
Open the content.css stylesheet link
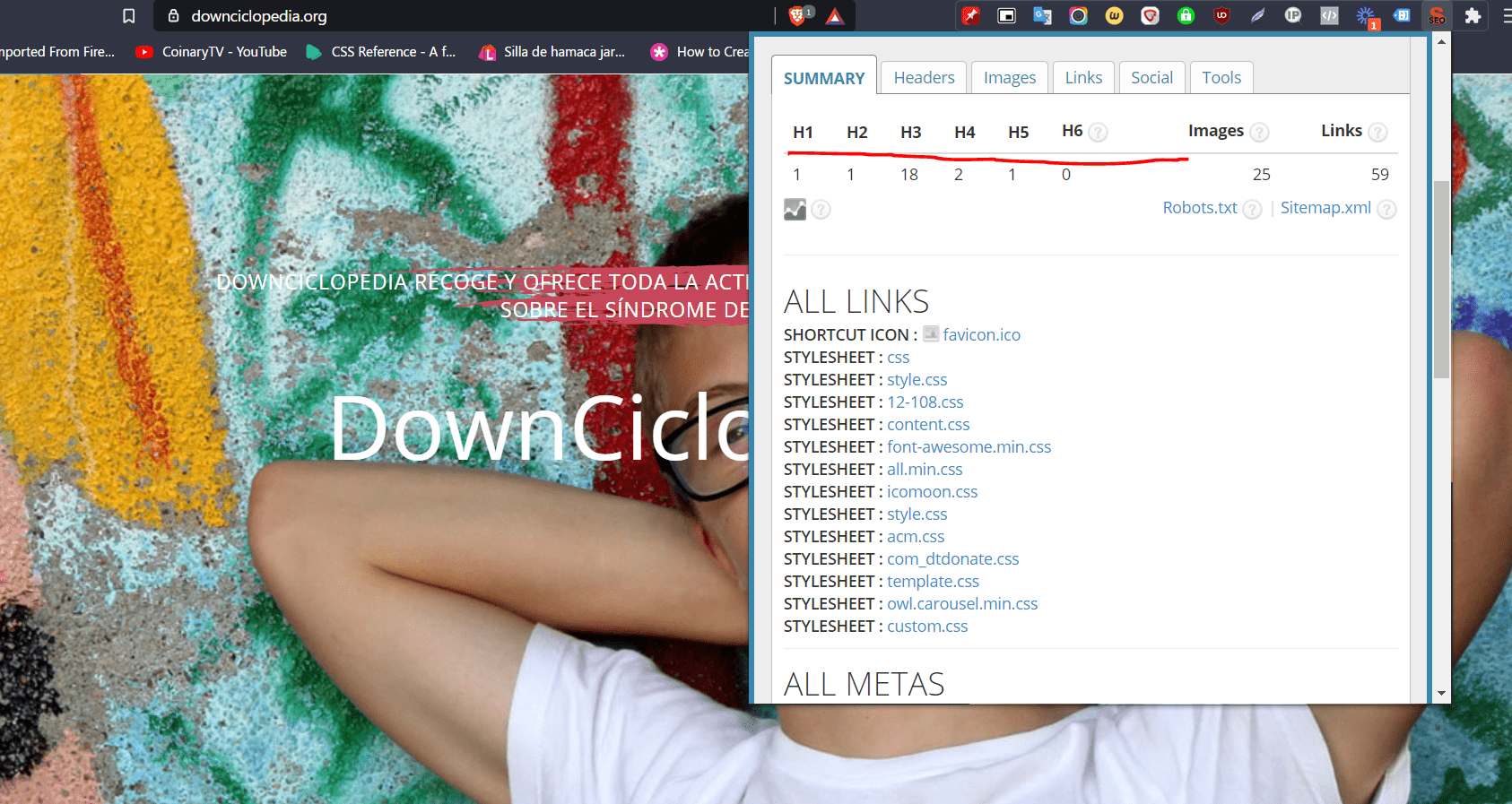(x=928, y=425)
